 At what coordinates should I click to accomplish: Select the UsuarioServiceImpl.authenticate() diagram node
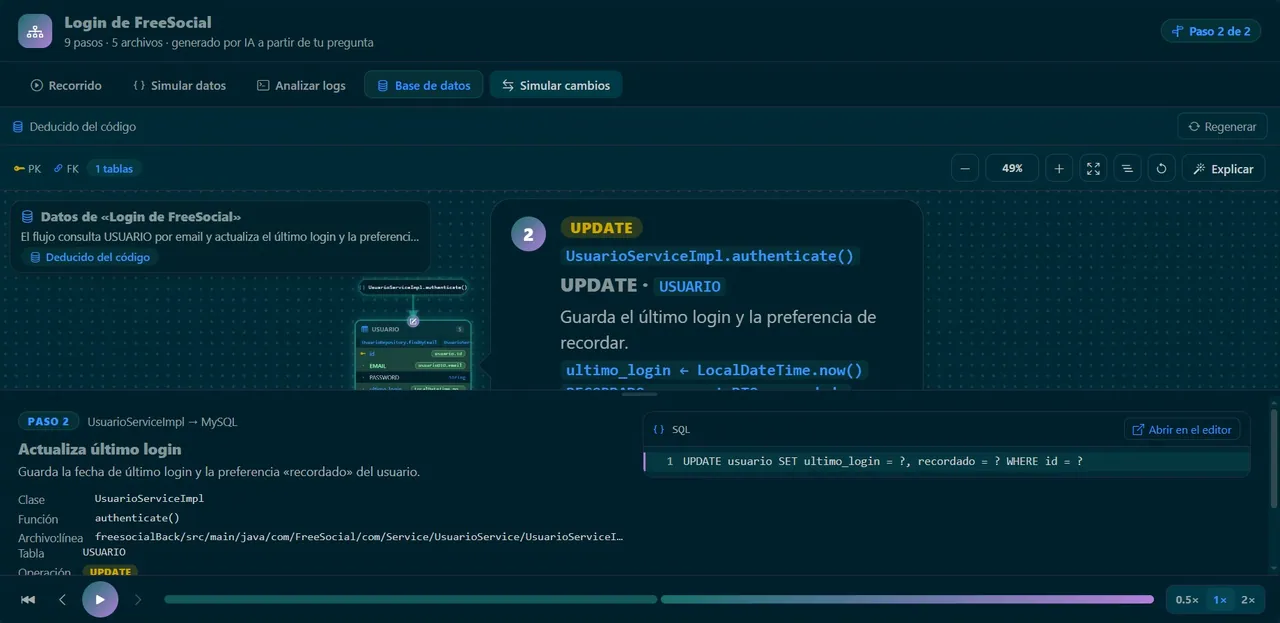pyautogui.click(x=413, y=287)
